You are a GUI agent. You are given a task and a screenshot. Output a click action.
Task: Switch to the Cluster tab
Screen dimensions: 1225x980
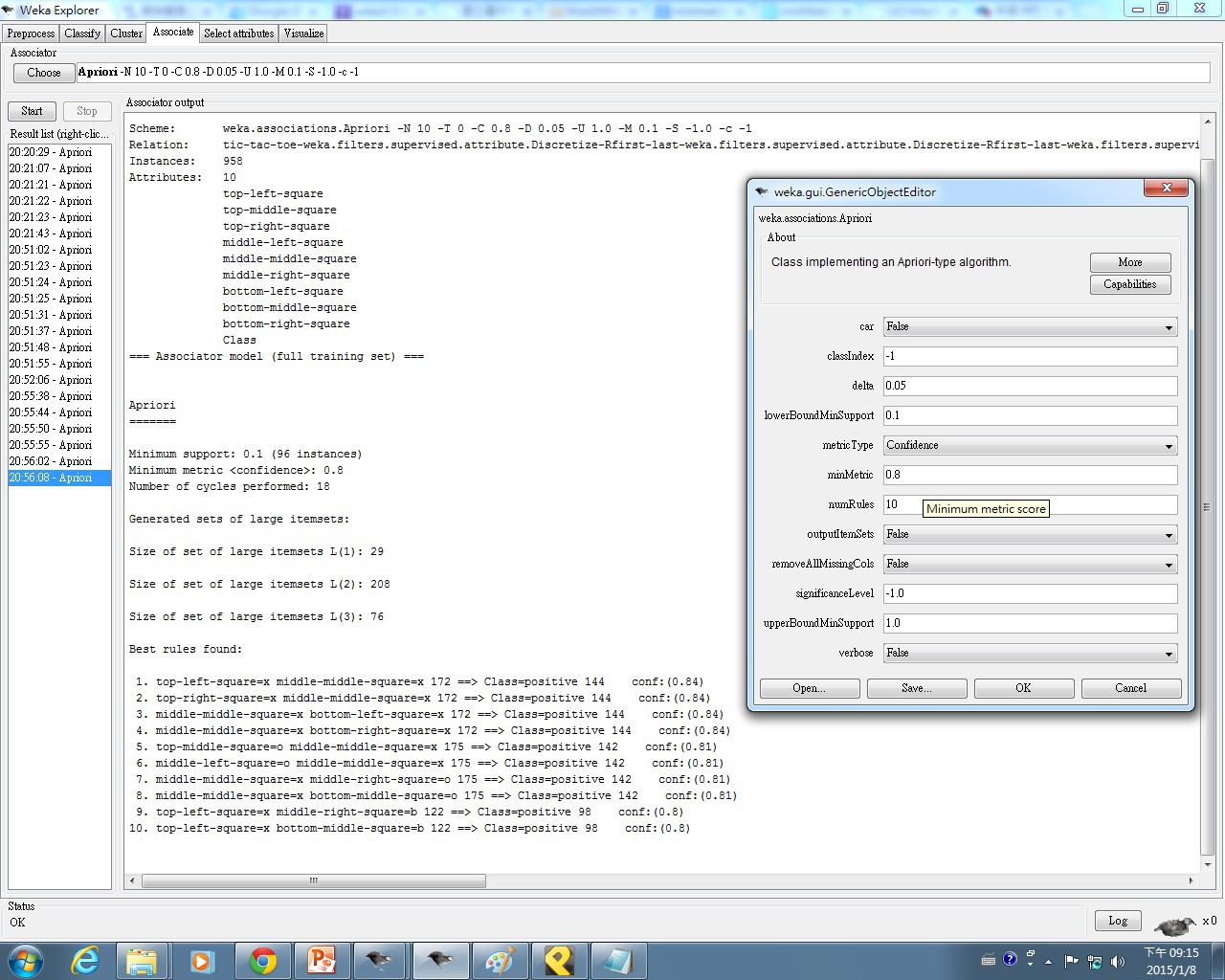[126, 33]
